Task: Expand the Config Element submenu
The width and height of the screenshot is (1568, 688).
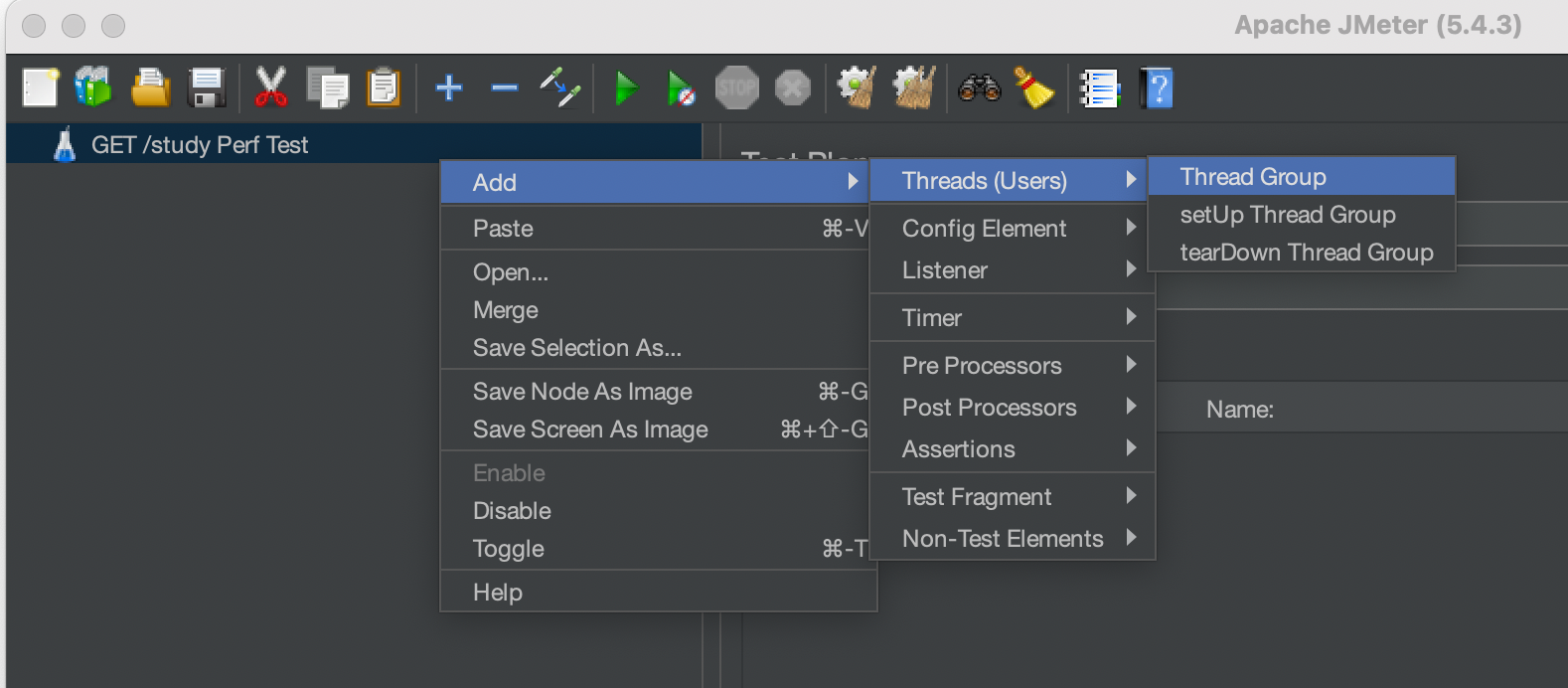Action: [1013, 229]
